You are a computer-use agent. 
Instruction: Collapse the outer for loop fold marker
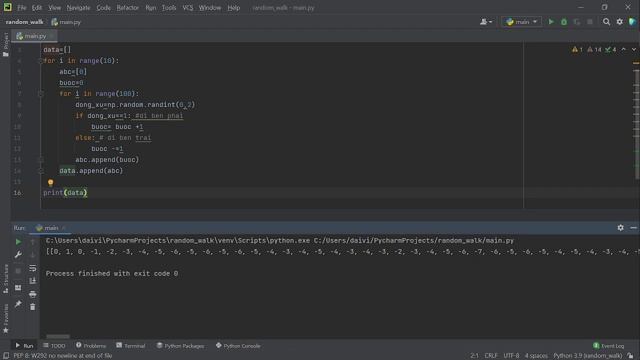[41, 61]
